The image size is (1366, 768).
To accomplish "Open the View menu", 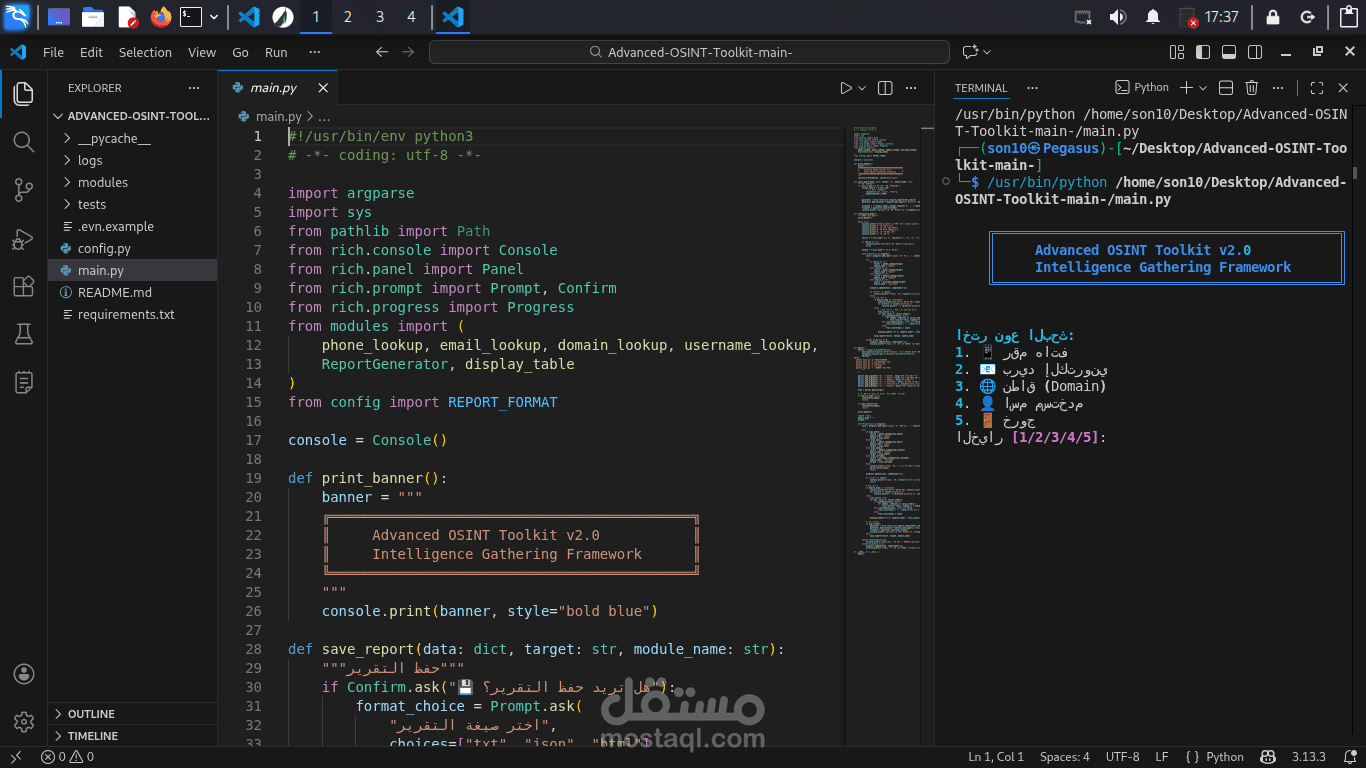I will pyautogui.click(x=201, y=52).
